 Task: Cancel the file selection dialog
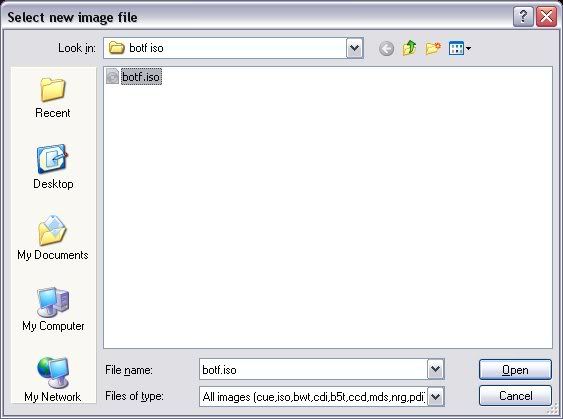515,396
